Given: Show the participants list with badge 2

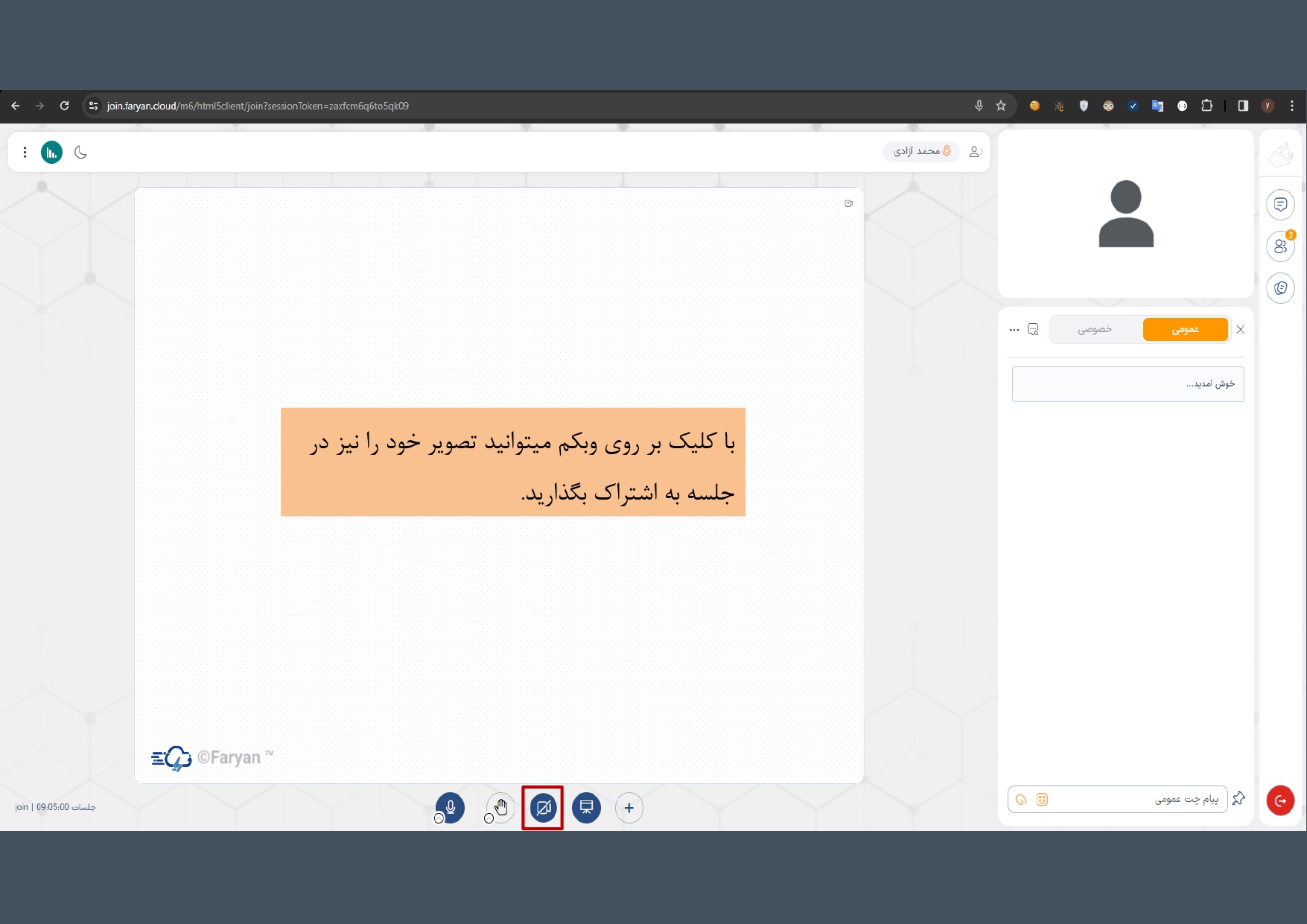Looking at the screenshot, I should point(1280,246).
